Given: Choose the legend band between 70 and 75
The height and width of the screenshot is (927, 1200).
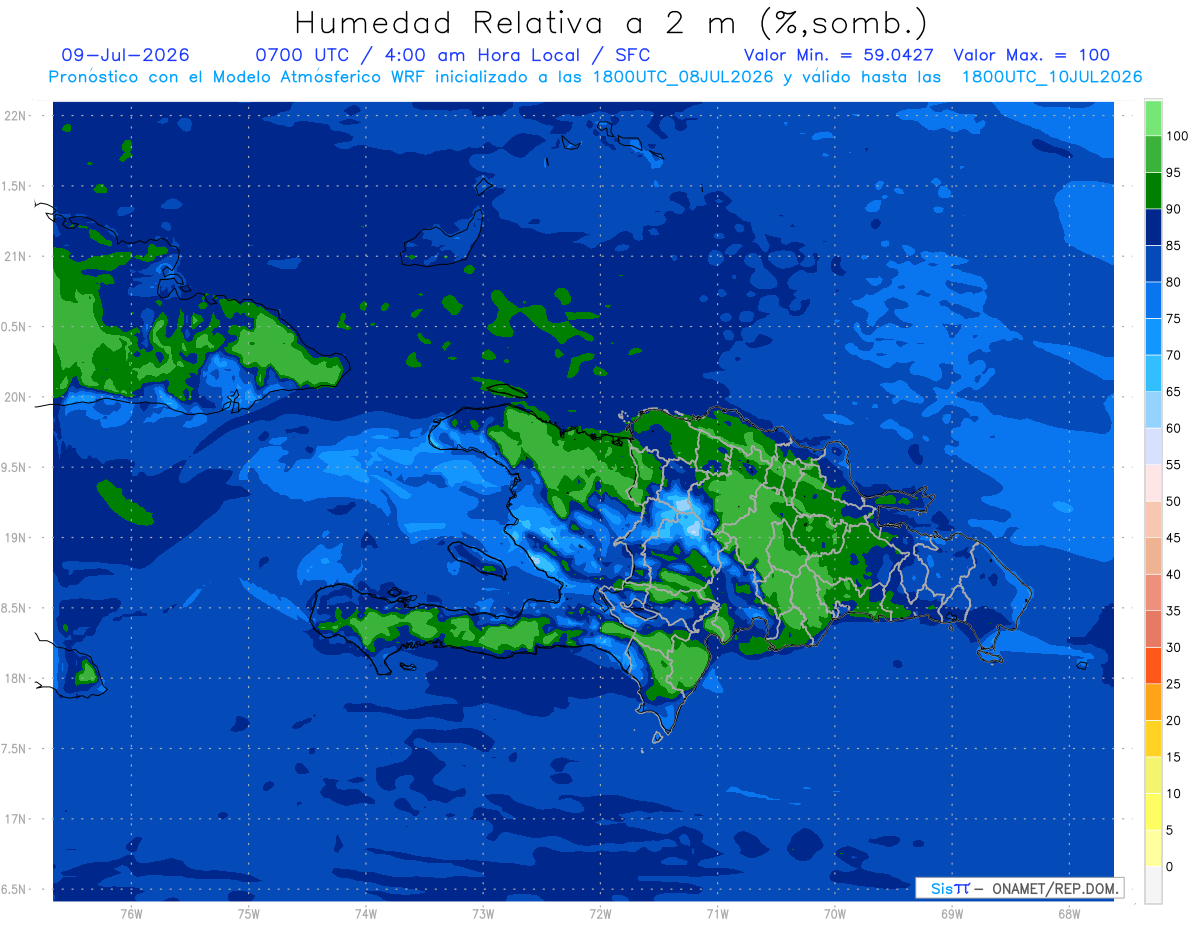Looking at the screenshot, I should (1153, 336).
